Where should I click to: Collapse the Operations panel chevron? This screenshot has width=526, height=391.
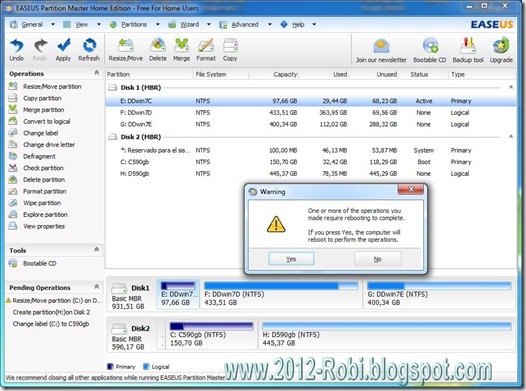[97, 73]
